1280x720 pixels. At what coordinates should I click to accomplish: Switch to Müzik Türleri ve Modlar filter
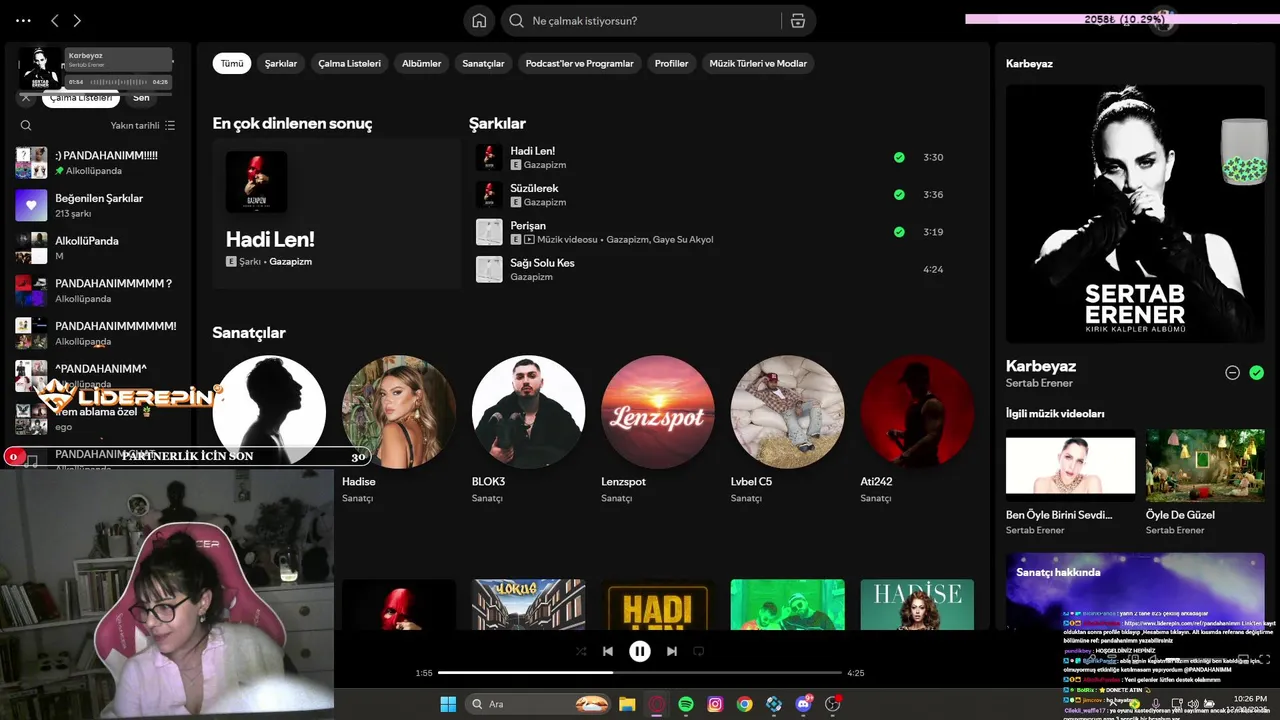click(x=758, y=63)
